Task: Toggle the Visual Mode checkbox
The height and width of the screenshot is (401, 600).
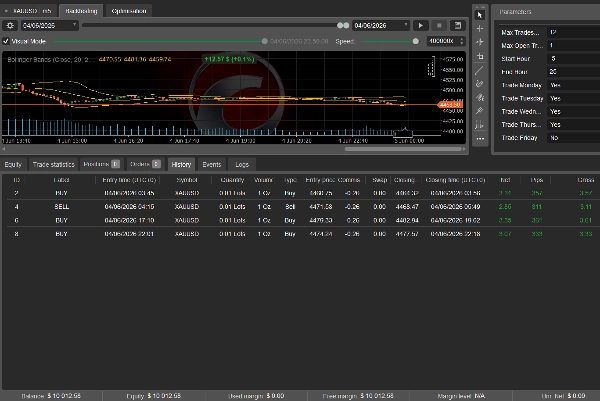Action: point(6,41)
